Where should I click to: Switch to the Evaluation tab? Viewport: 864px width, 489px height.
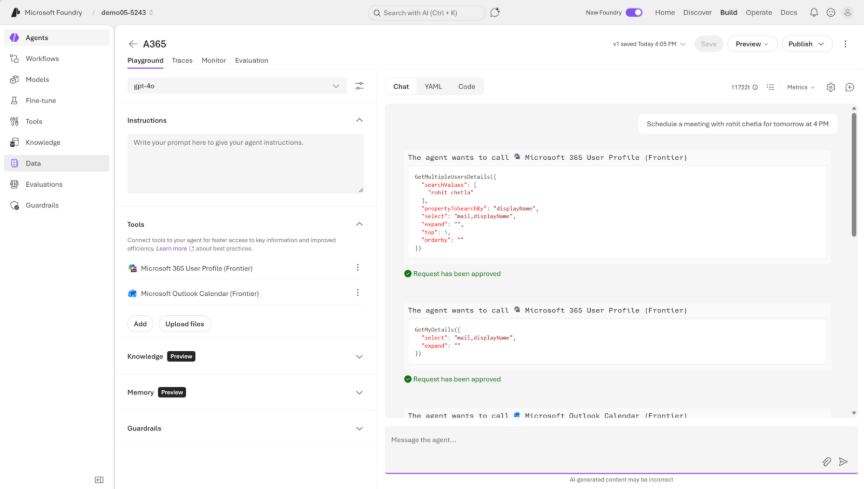252,61
